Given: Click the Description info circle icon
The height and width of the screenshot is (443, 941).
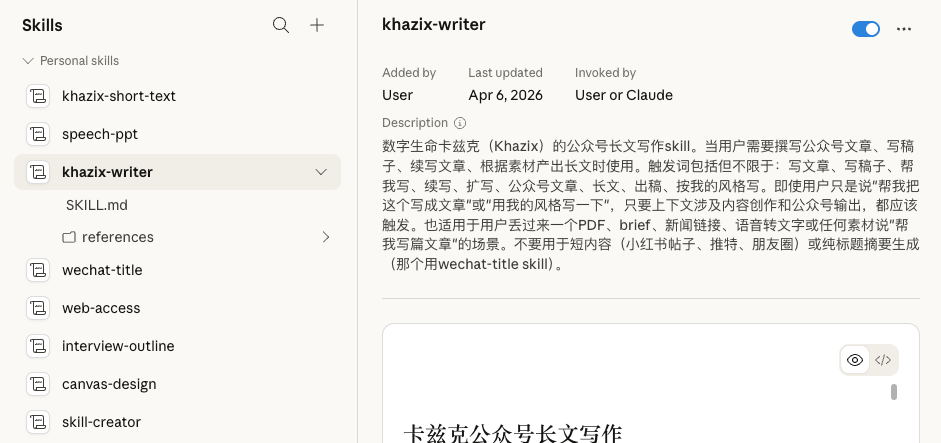Looking at the screenshot, I should click(x=460, y=123).
